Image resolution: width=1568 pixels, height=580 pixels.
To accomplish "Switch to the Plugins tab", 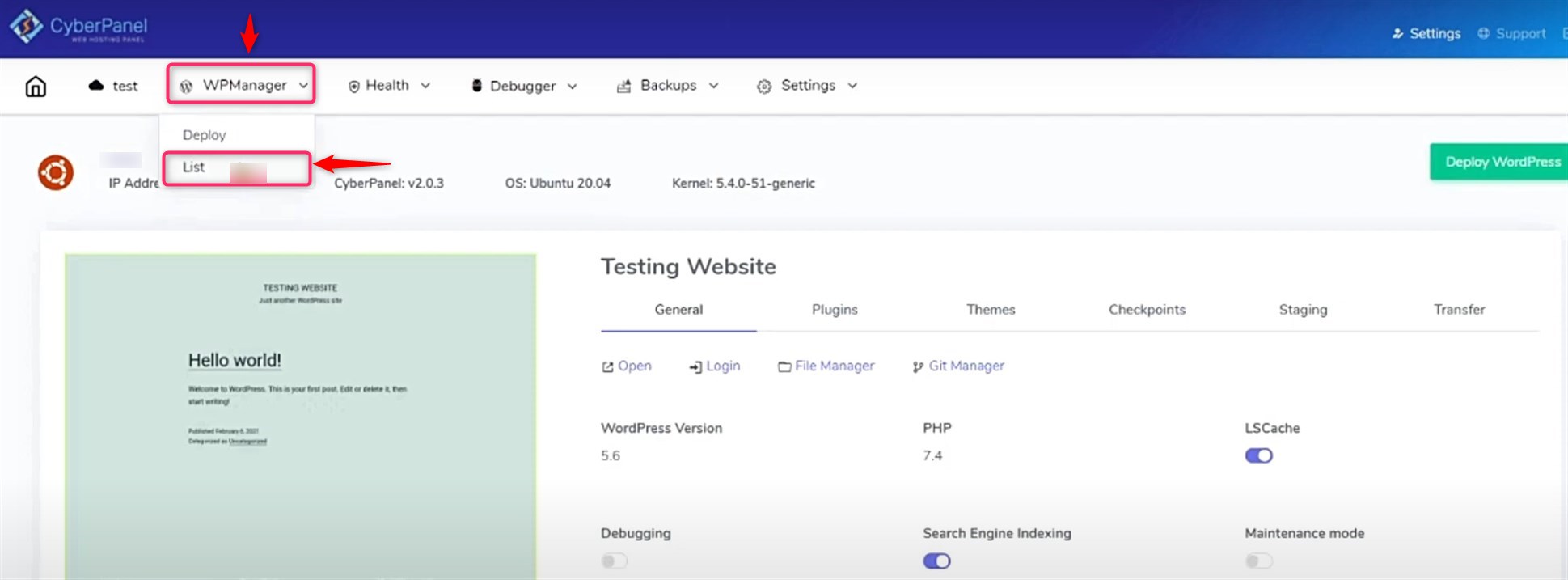I will (x=835, y=310).
